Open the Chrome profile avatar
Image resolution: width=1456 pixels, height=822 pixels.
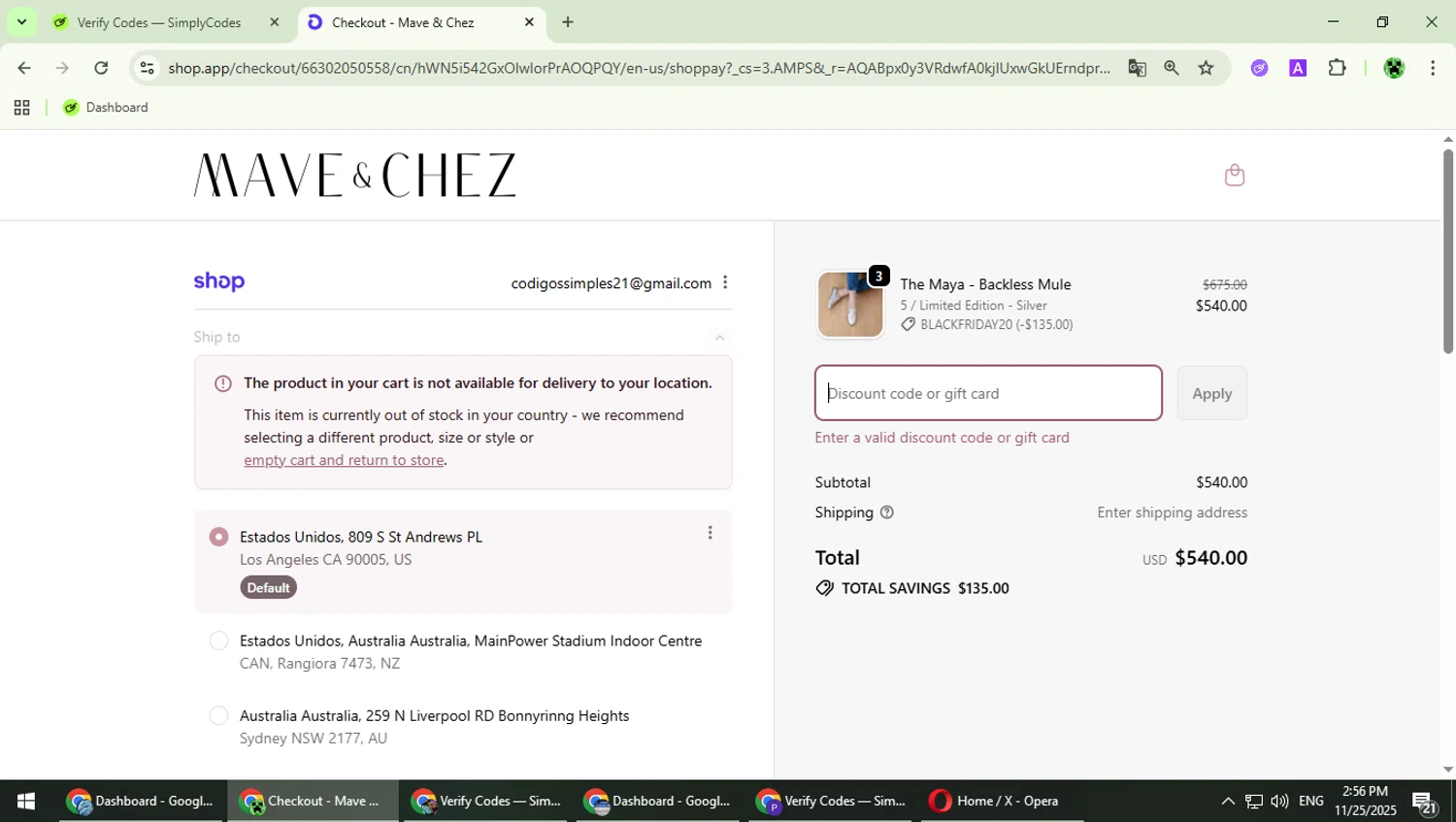(x=1394, y=68)
